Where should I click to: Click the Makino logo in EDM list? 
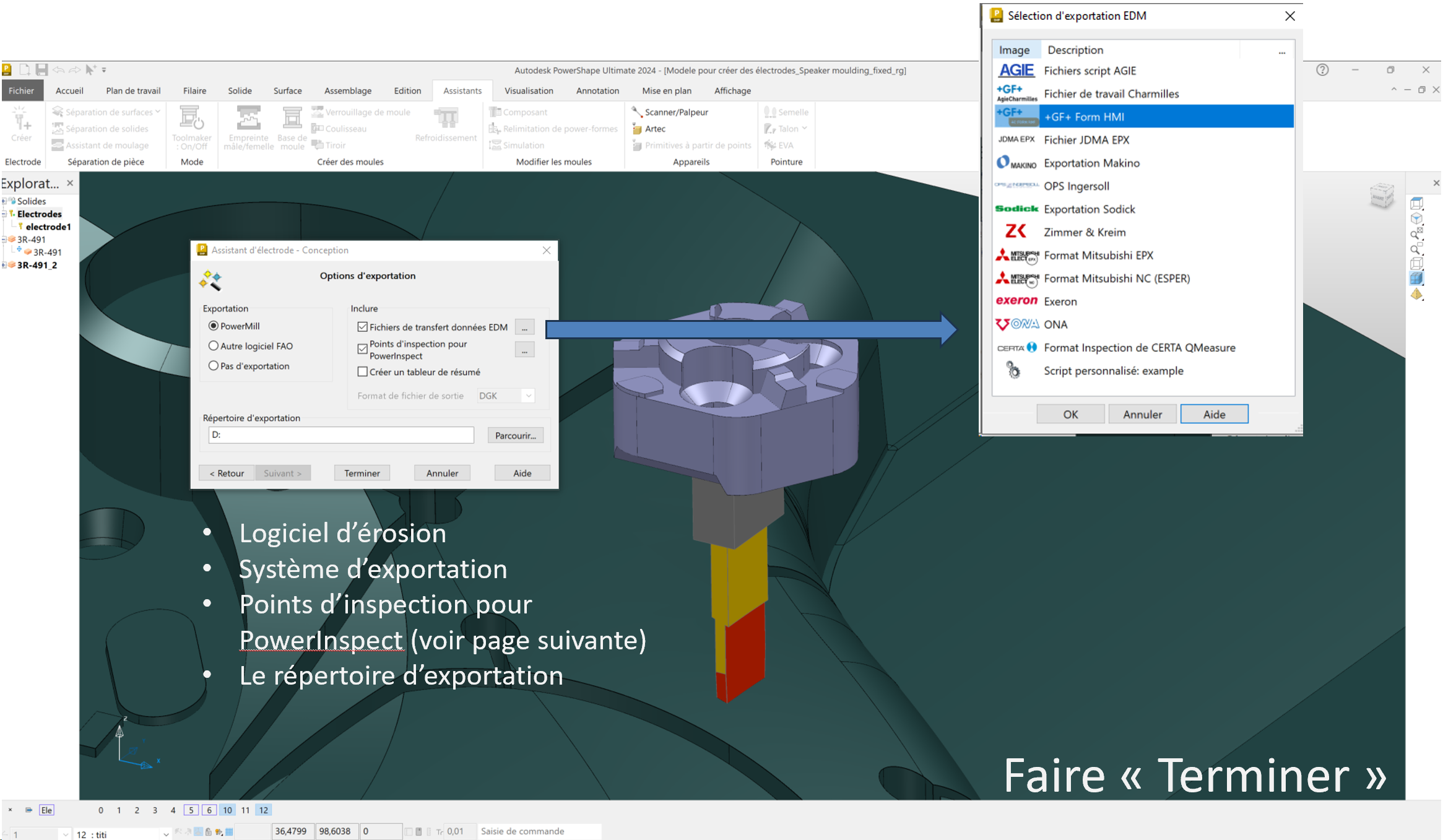(1016, 163)
